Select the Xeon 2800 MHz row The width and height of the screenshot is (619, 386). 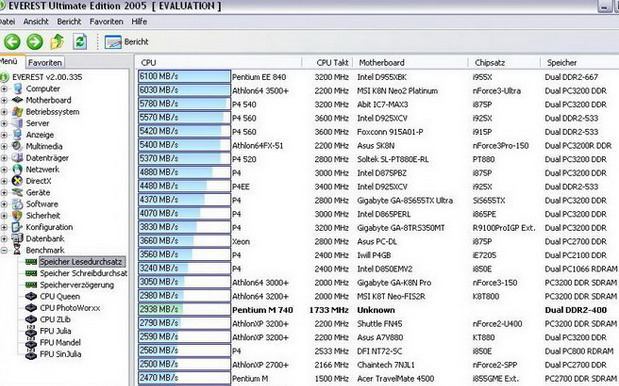pos(378,242)
